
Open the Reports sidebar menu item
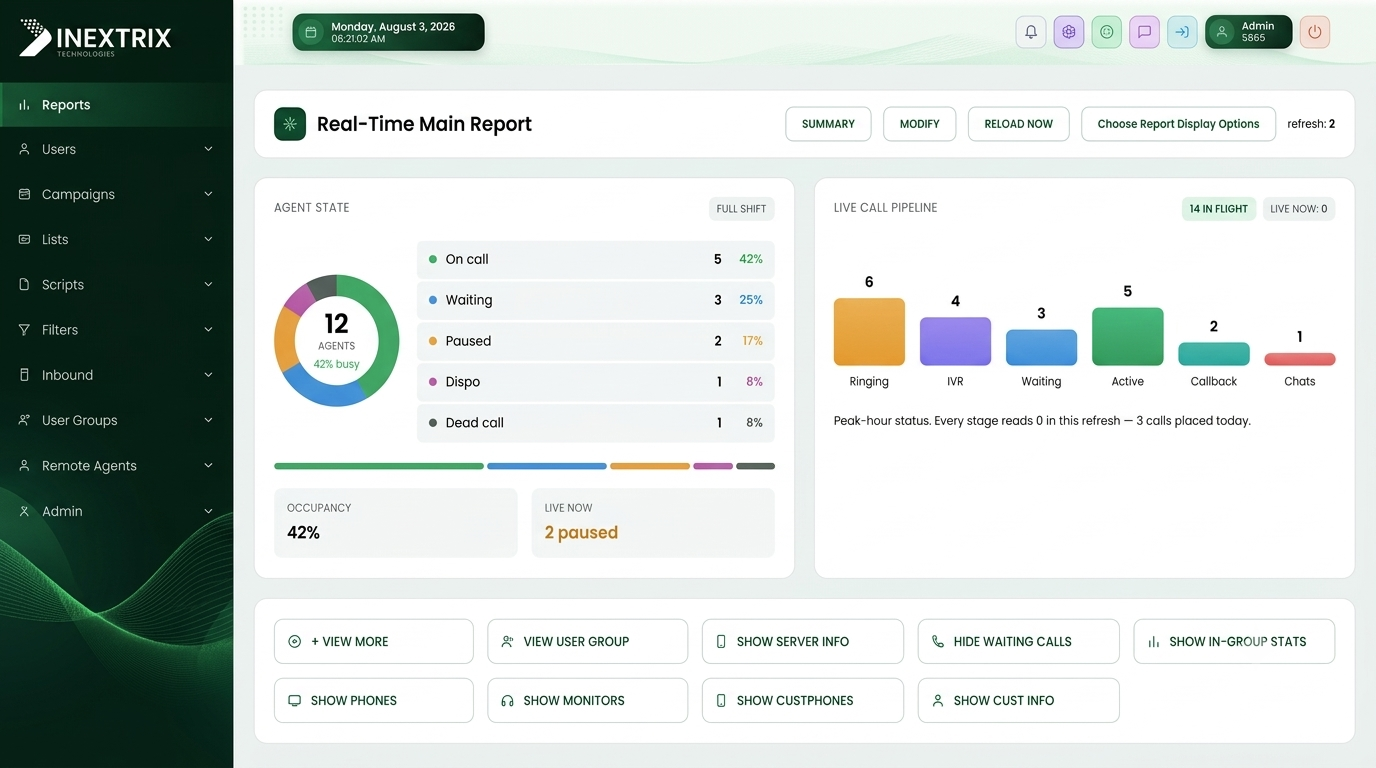tap(116, 105)
